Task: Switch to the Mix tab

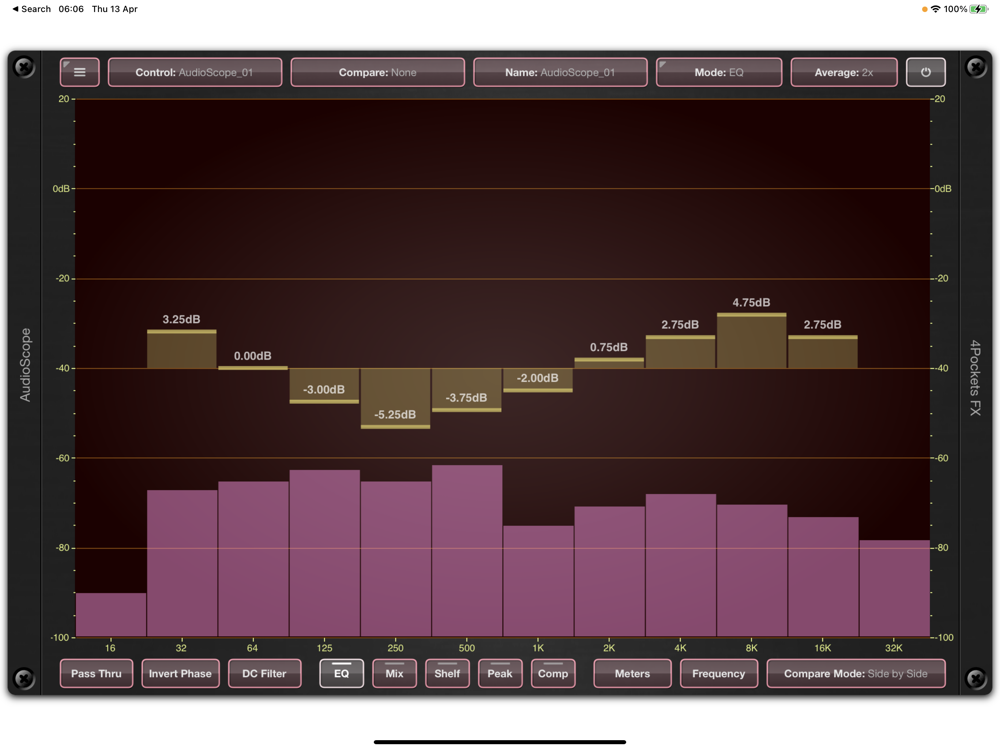Action: [394, 673]
